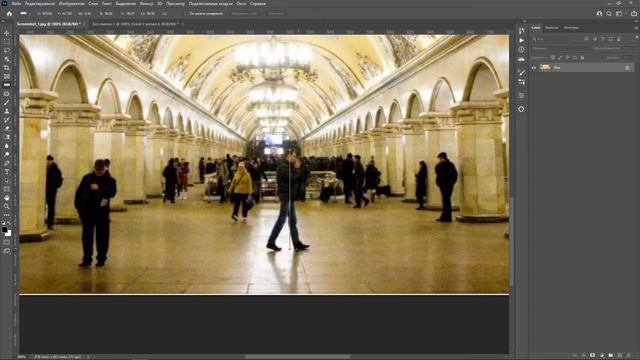640x360 pixels.
Task: Select the Crop tool
Action: pyautogui.click(x=7, y=68)
